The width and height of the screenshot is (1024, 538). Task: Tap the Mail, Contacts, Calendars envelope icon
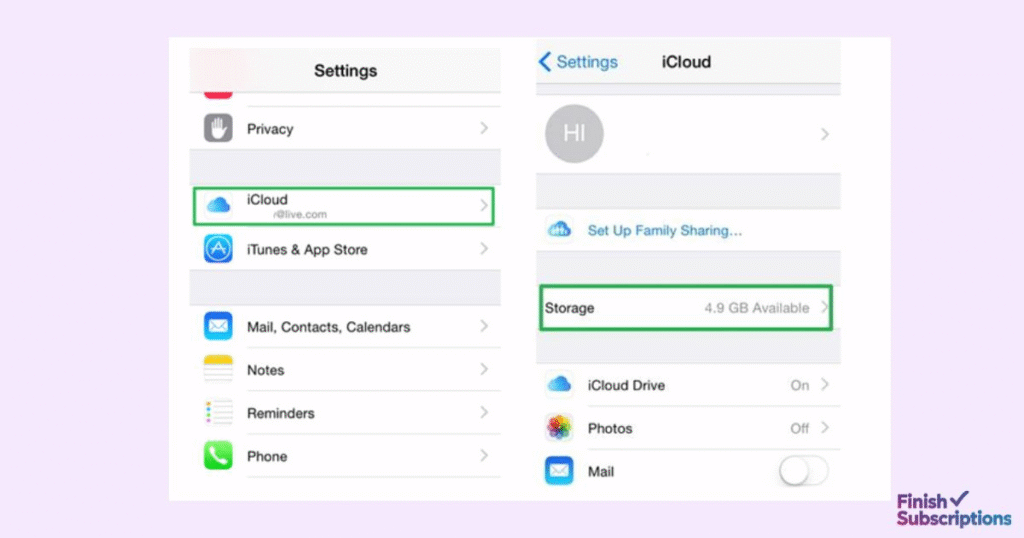click(x=218, y=326)
